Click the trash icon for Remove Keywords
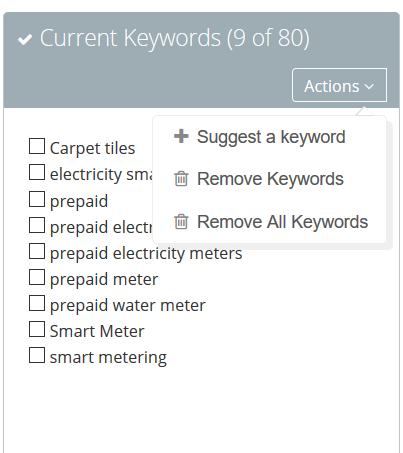The height and width of the screenshot is (453, 403). (x=181, y=179)
